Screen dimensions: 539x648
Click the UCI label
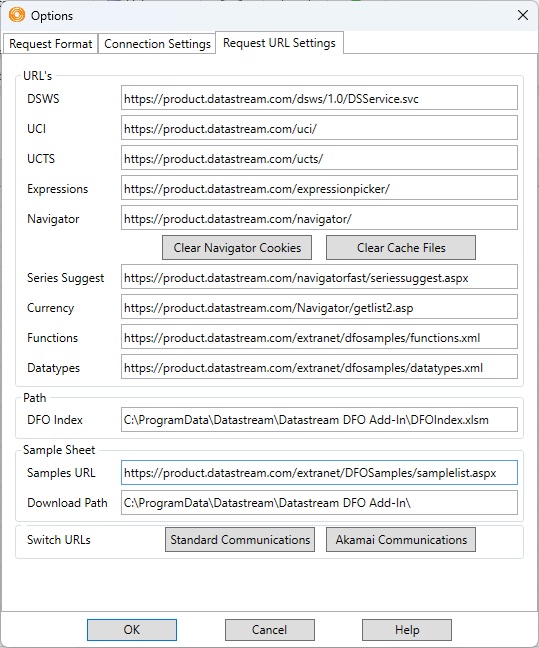(36, 129)
